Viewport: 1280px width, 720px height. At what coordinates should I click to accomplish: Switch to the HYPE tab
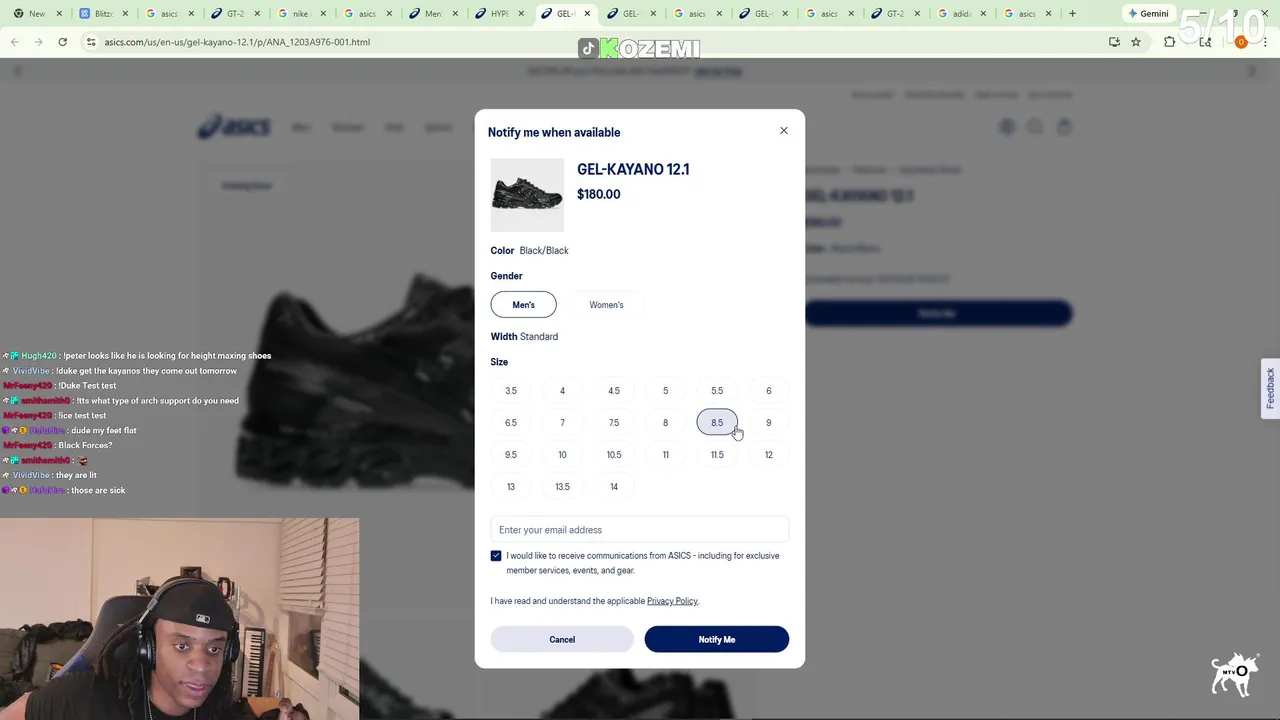497,14
